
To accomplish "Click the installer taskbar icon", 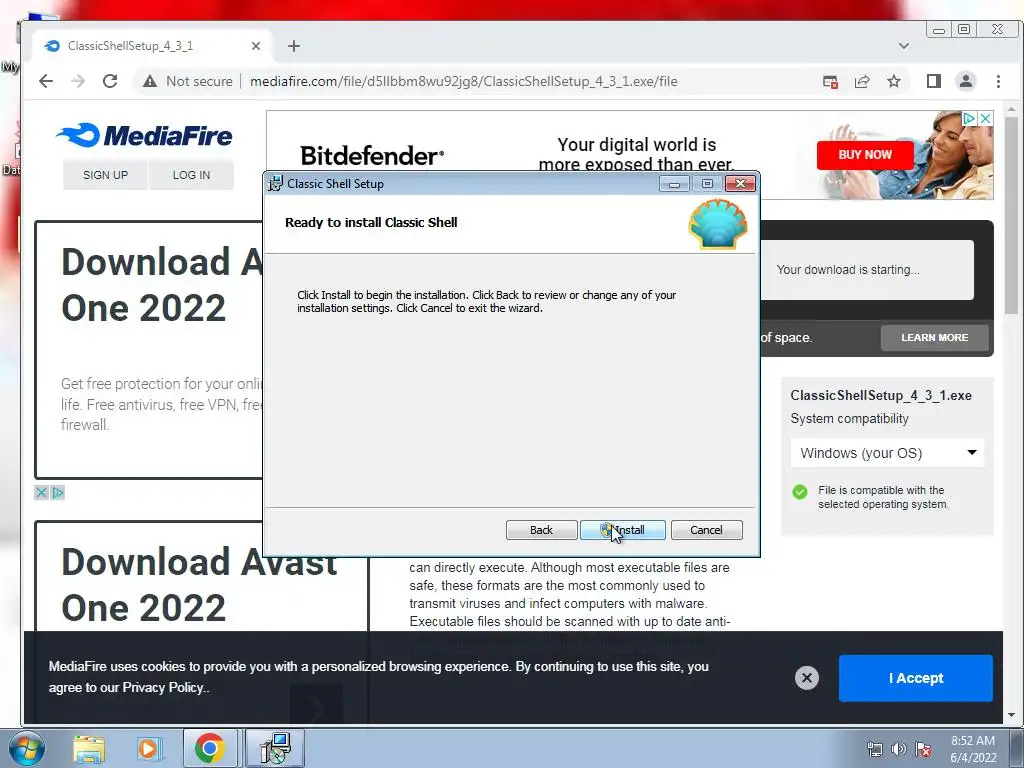I will [275, 748].
